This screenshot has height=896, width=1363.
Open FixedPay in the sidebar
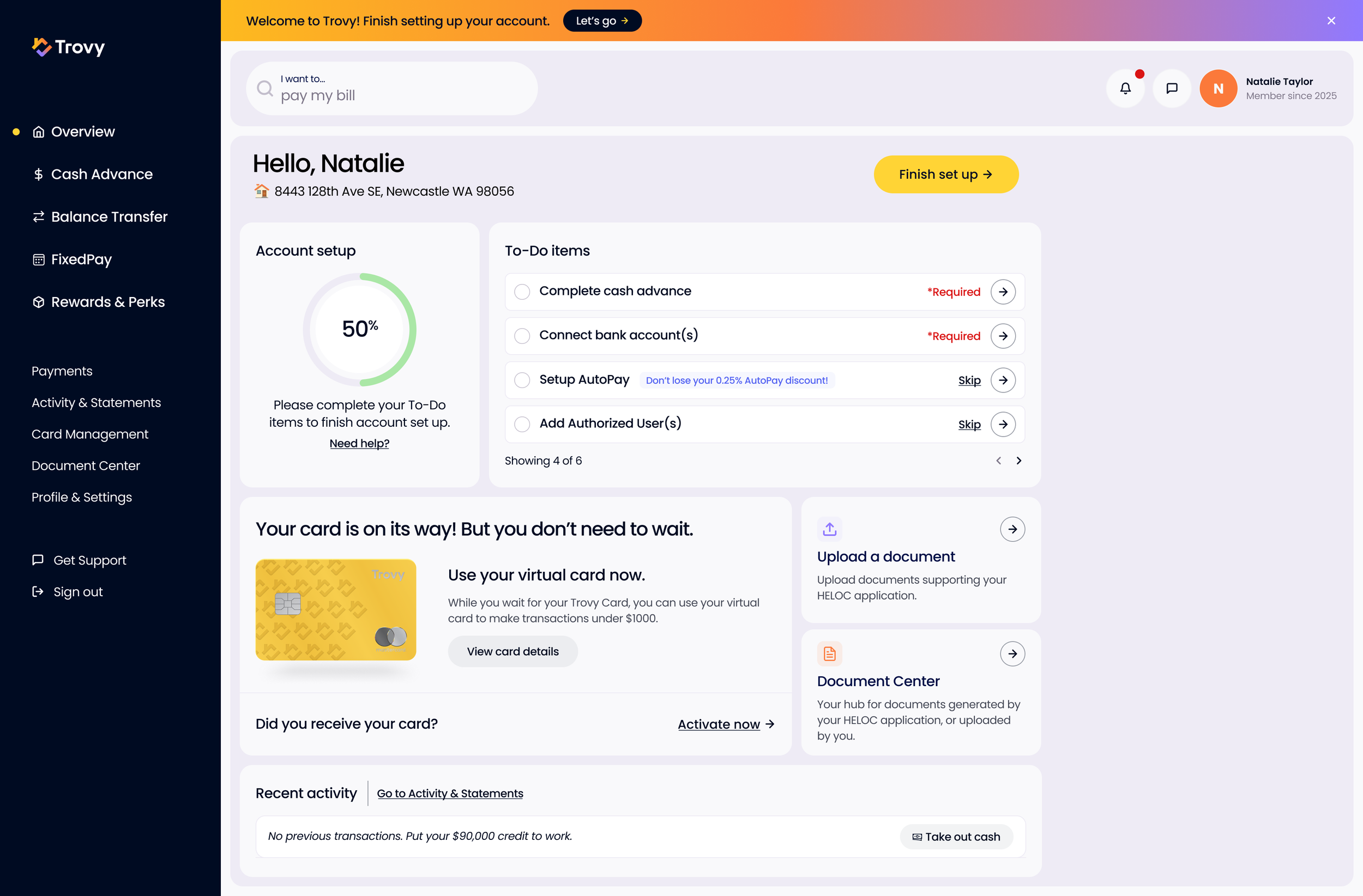tap(71, 259)
